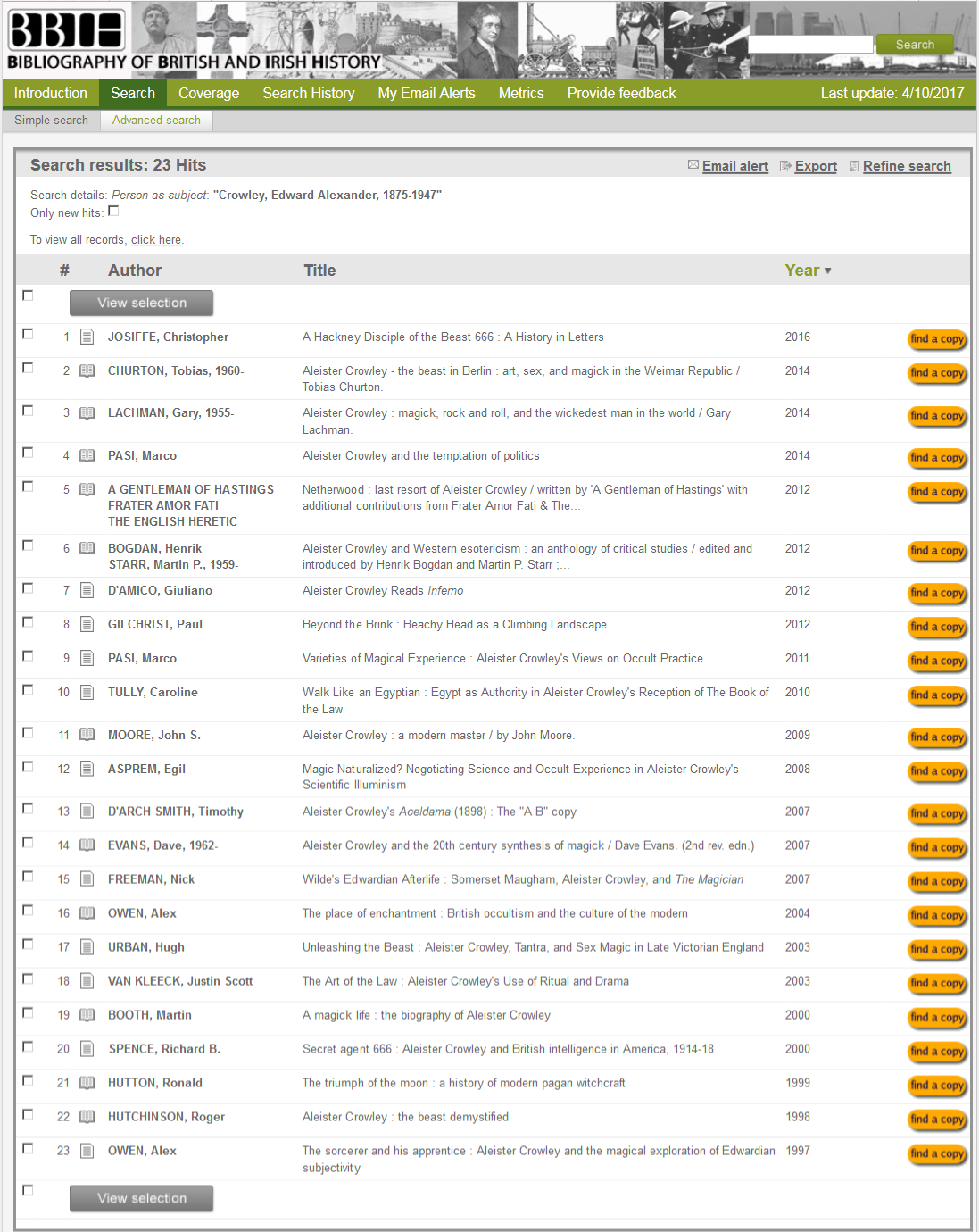Open the Advanced search tab
979x1232 pixels.
156,121
